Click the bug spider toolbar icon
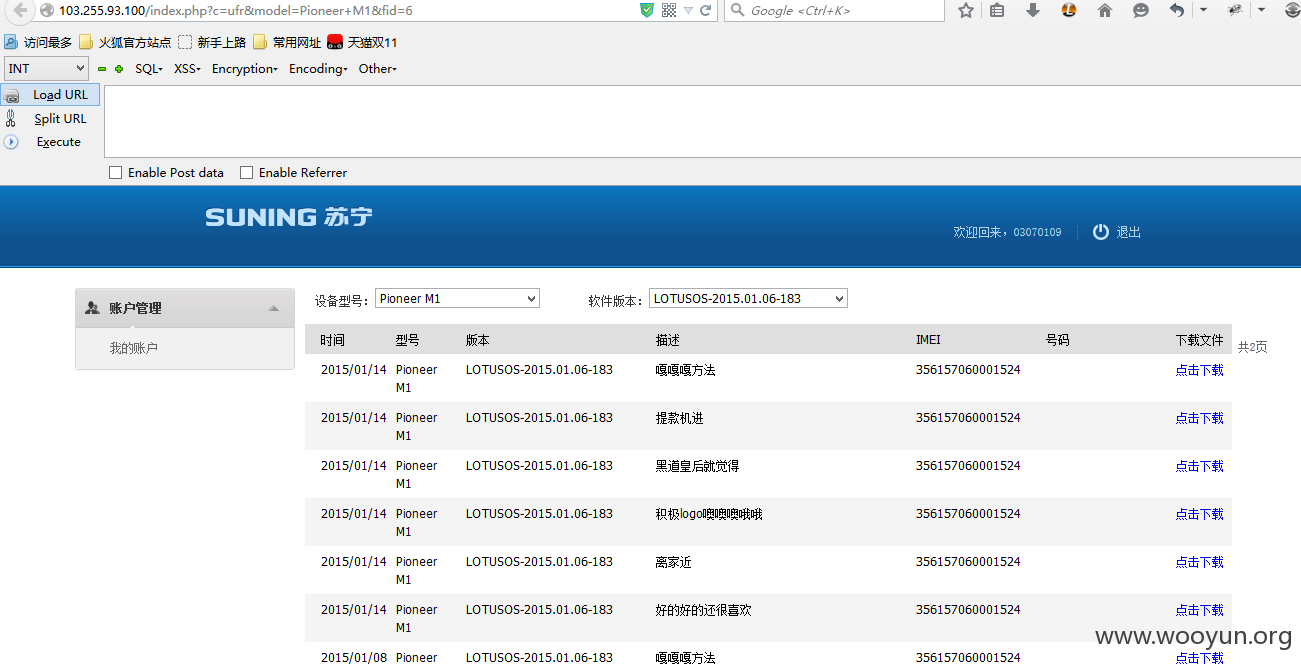Image resolution: width=1301 pixels, height=665 pixels. 1235,10
